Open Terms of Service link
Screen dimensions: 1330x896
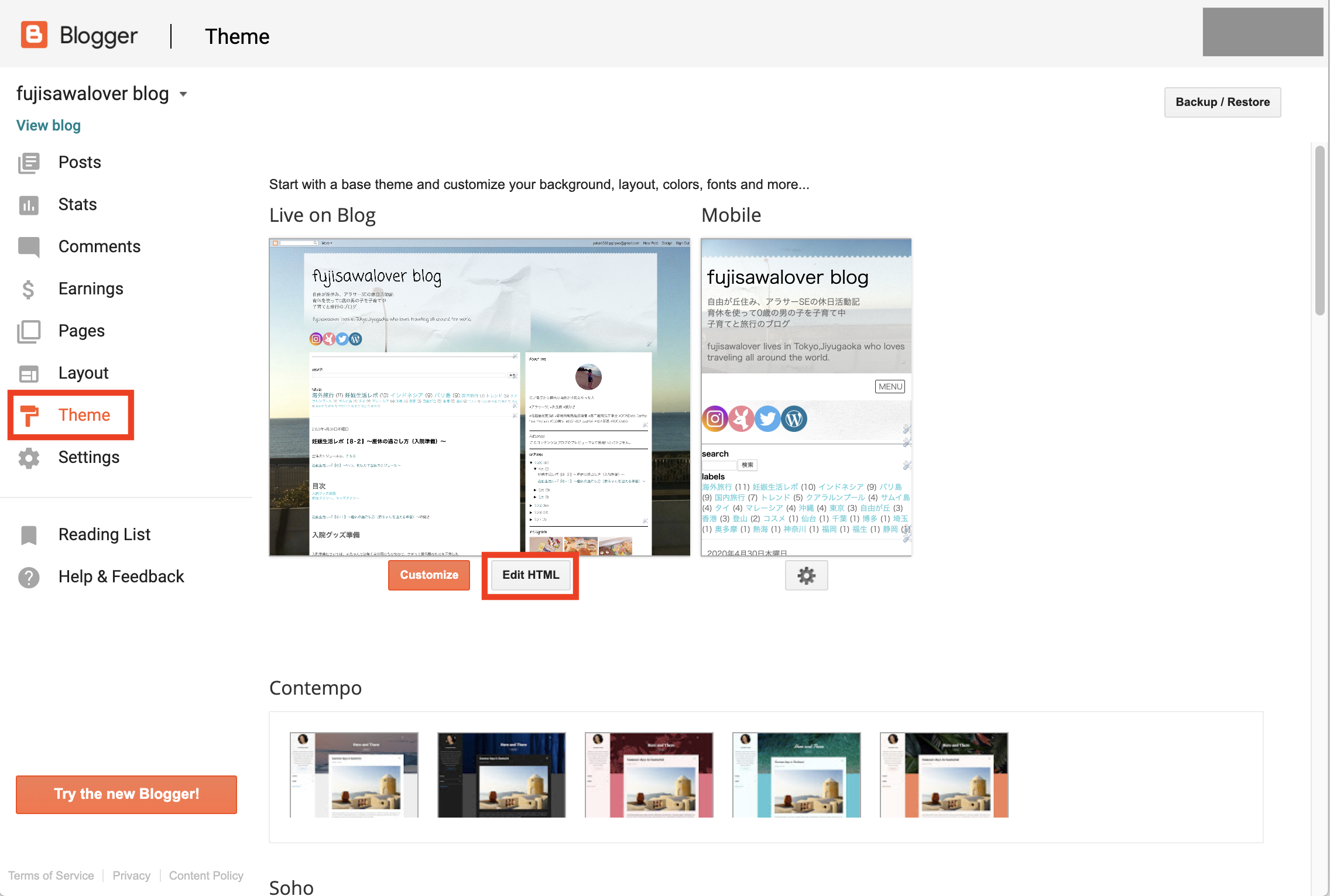pyautogui.click(x=51, y=876)
